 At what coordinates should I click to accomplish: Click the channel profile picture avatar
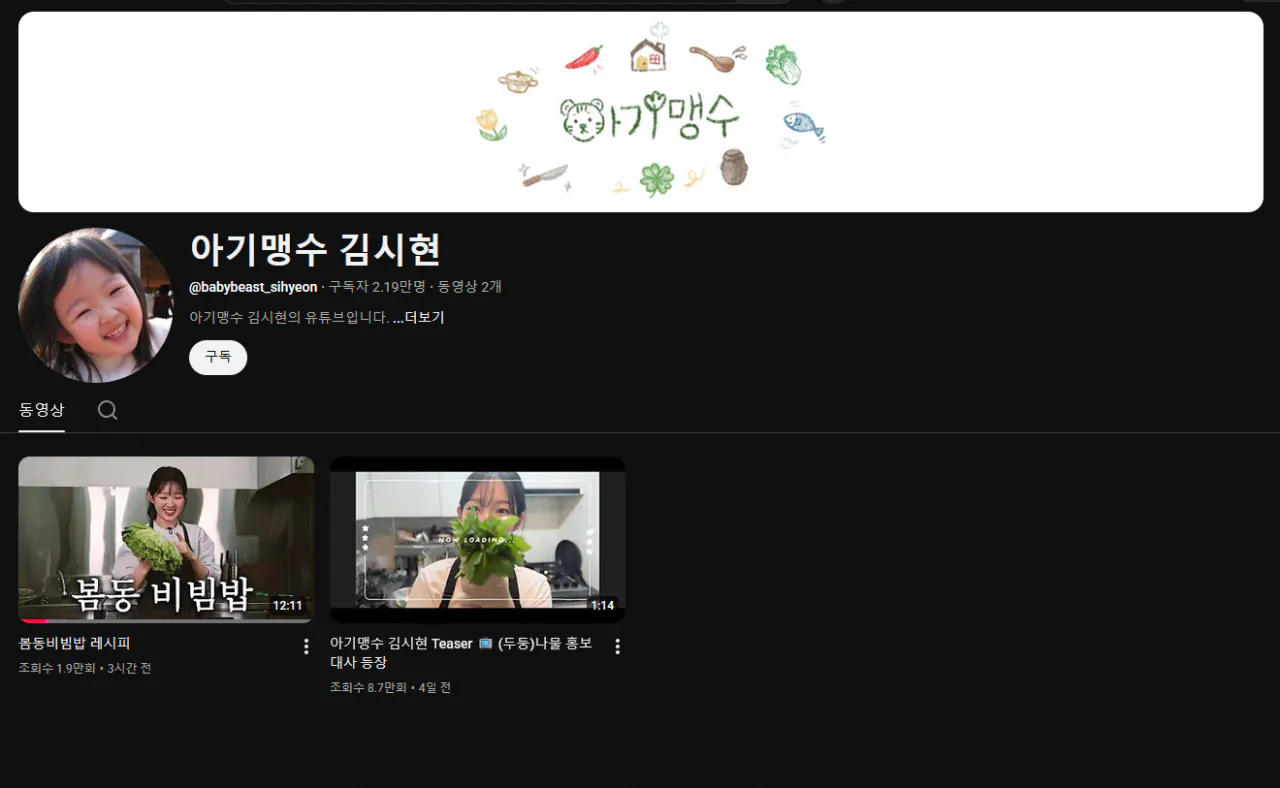coord(96,305)
